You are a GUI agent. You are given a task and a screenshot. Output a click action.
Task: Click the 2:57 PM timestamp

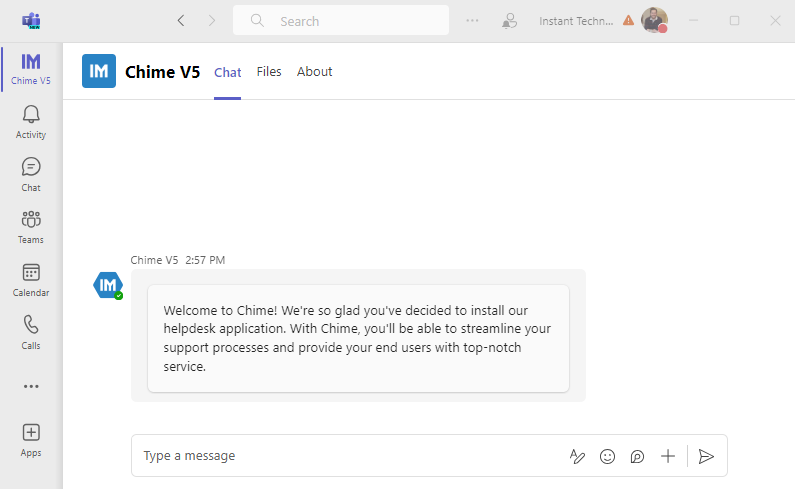point(205,260)
